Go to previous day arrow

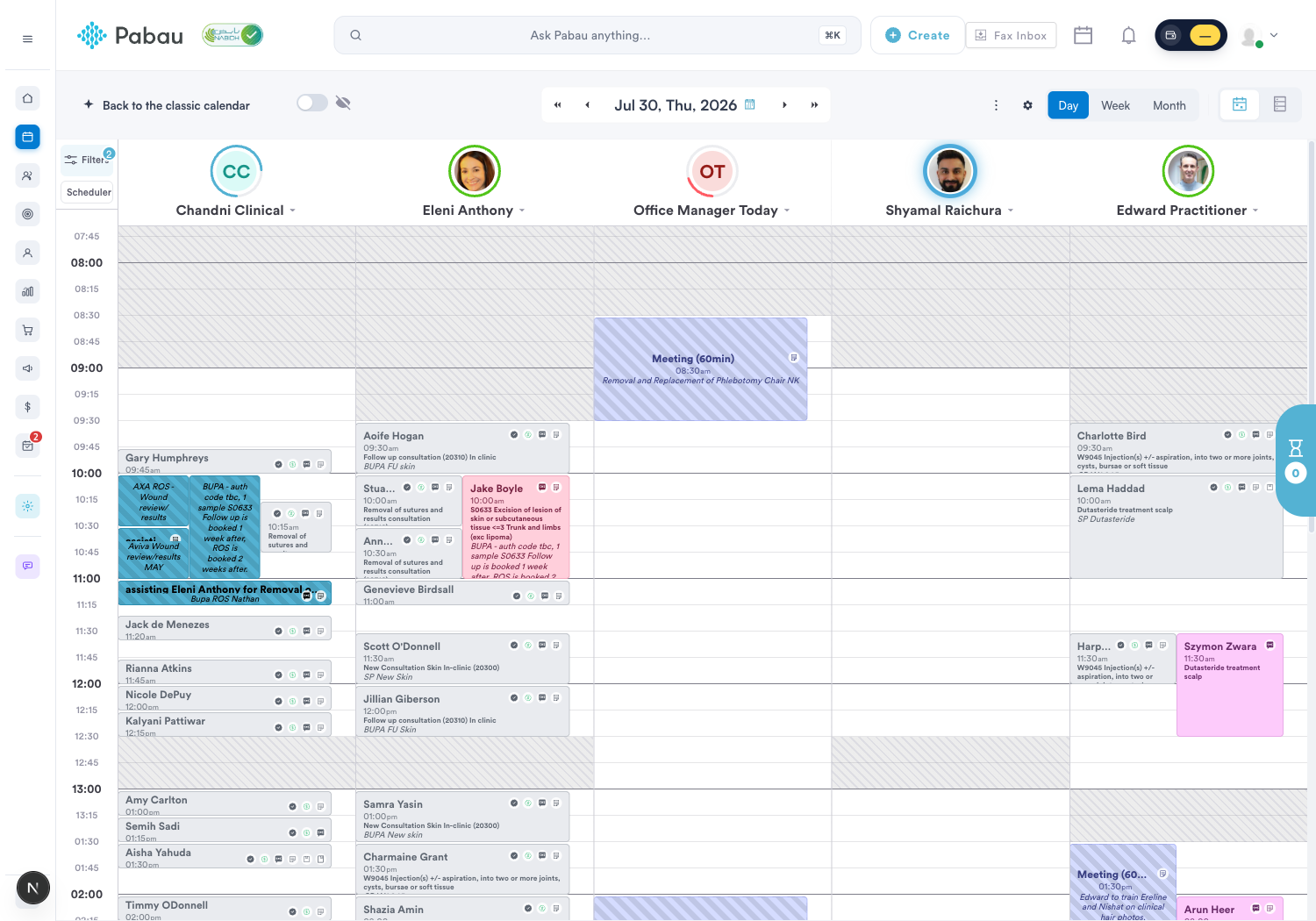[x=587, y=105]
